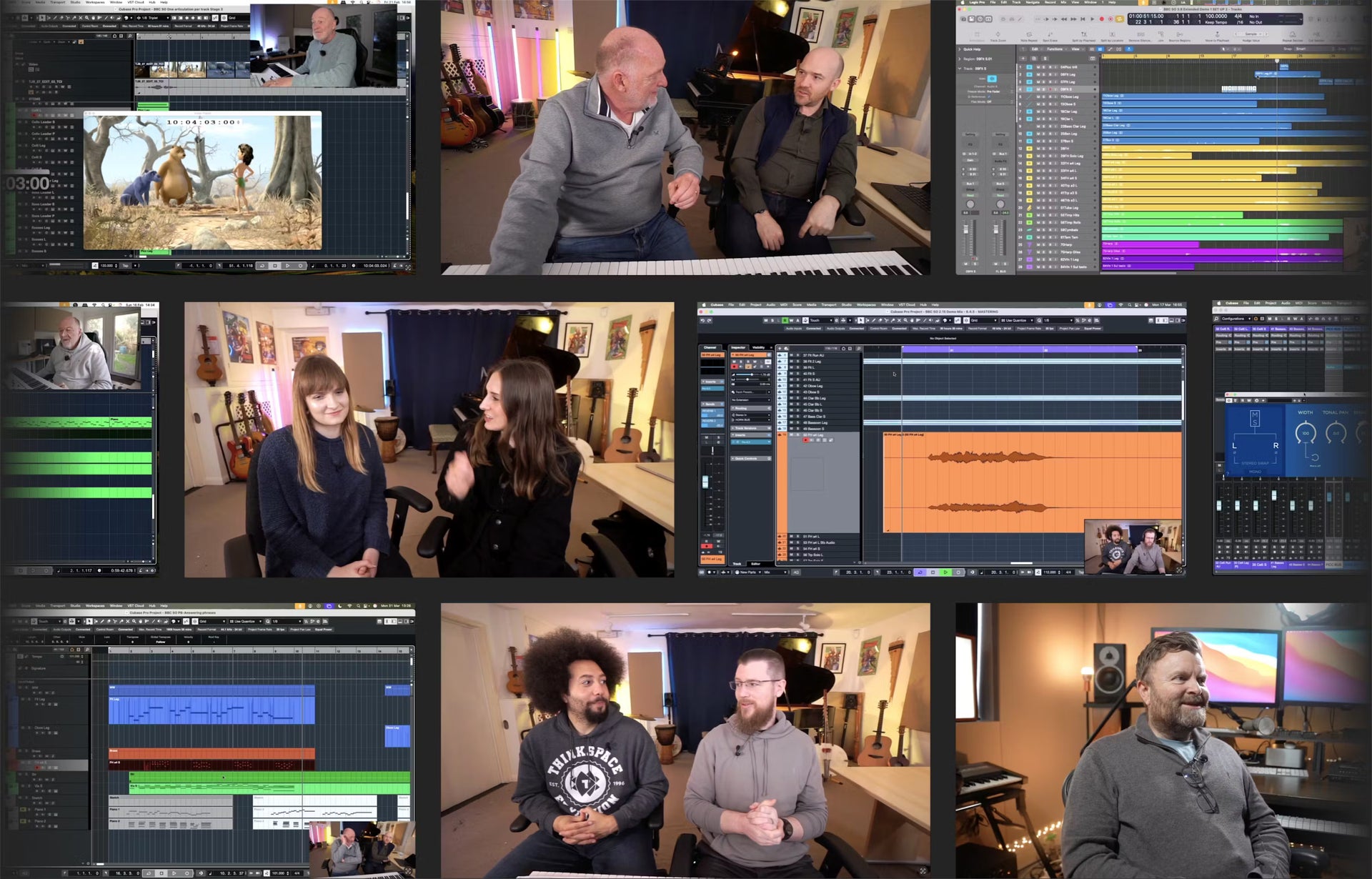The width and height of the screenshot is (1372, 879).
Task: Click the Logic Pro record button
Action: coord(1102,19)
